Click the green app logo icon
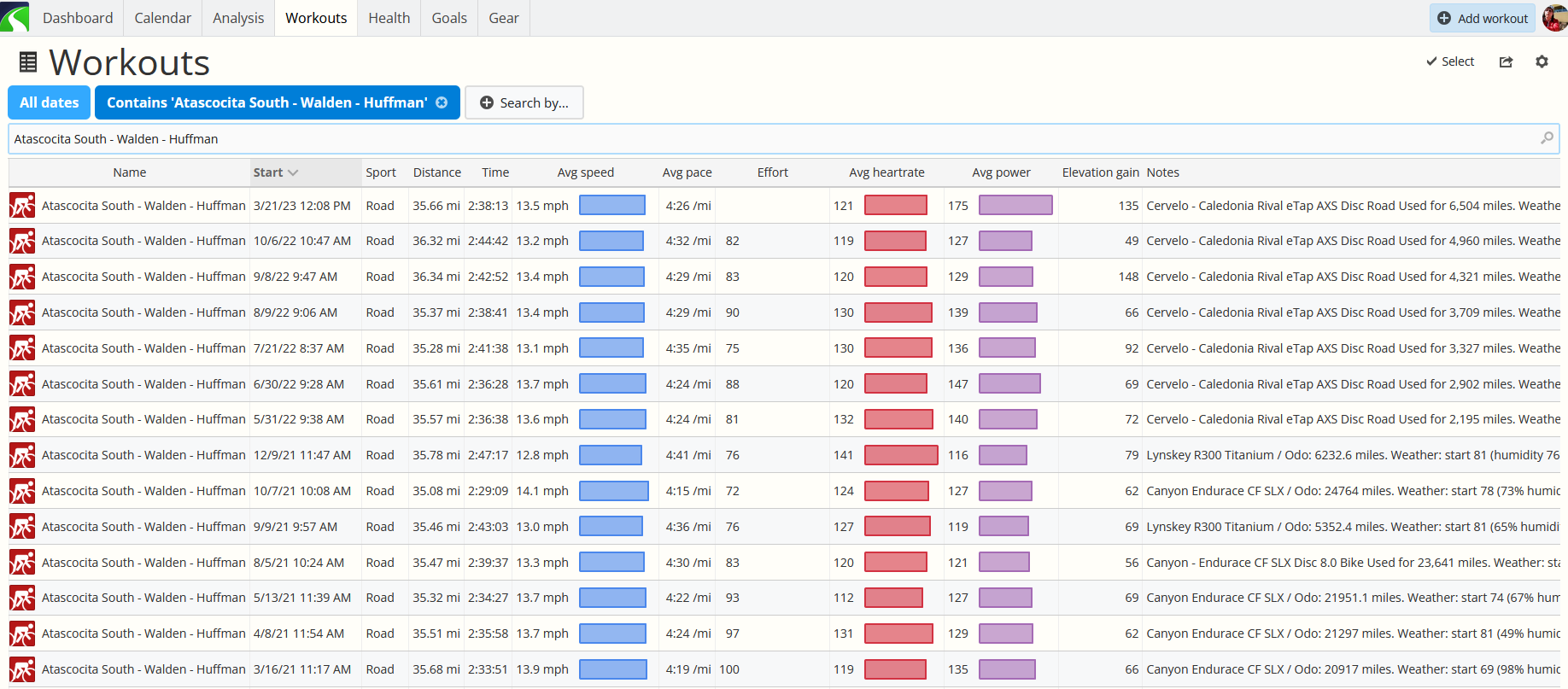The width and height of the screenshot is (1568, 689). [15, 17]
